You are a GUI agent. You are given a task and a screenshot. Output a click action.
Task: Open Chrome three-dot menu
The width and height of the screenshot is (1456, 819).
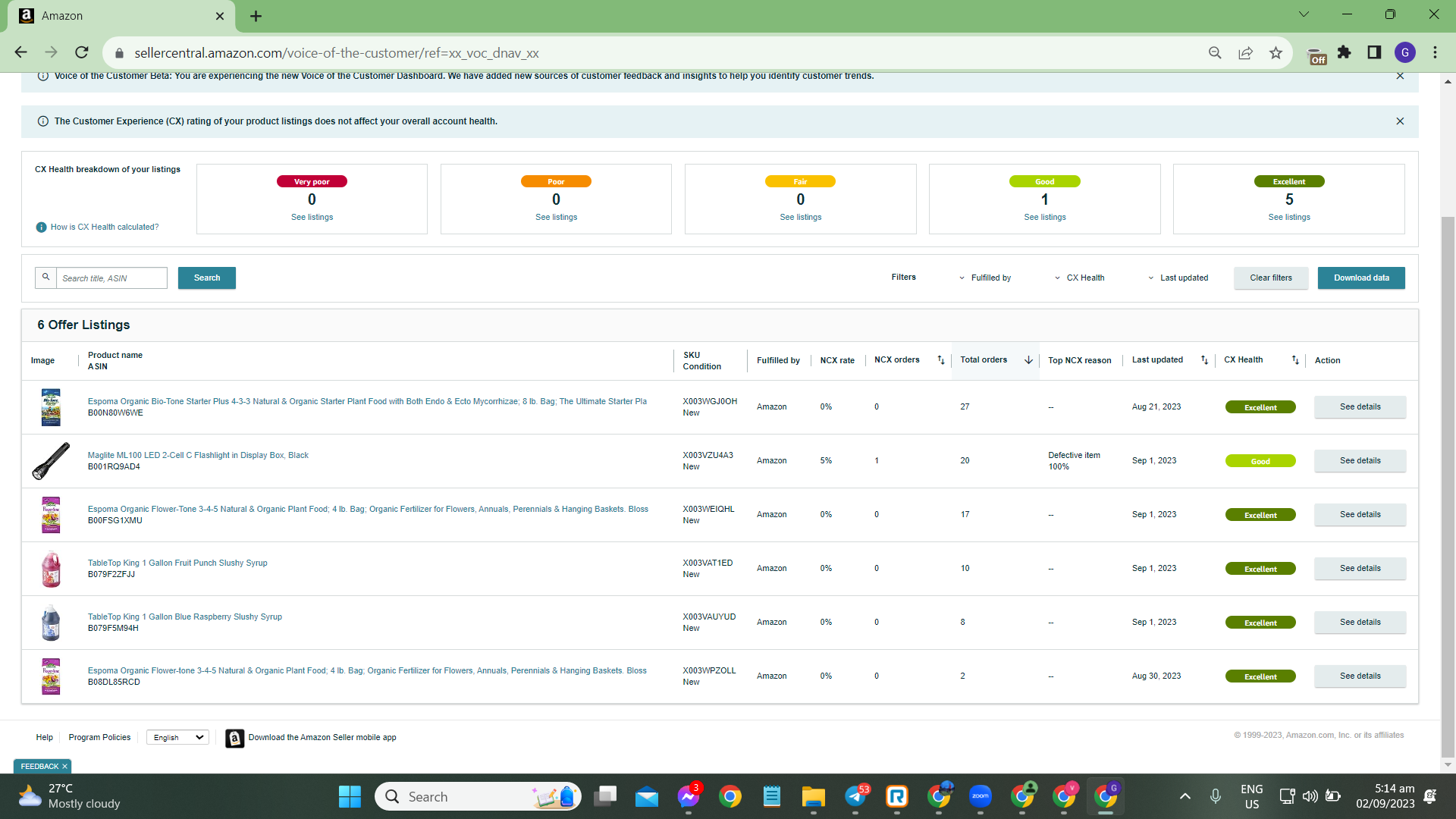[x=1435, y=52]
